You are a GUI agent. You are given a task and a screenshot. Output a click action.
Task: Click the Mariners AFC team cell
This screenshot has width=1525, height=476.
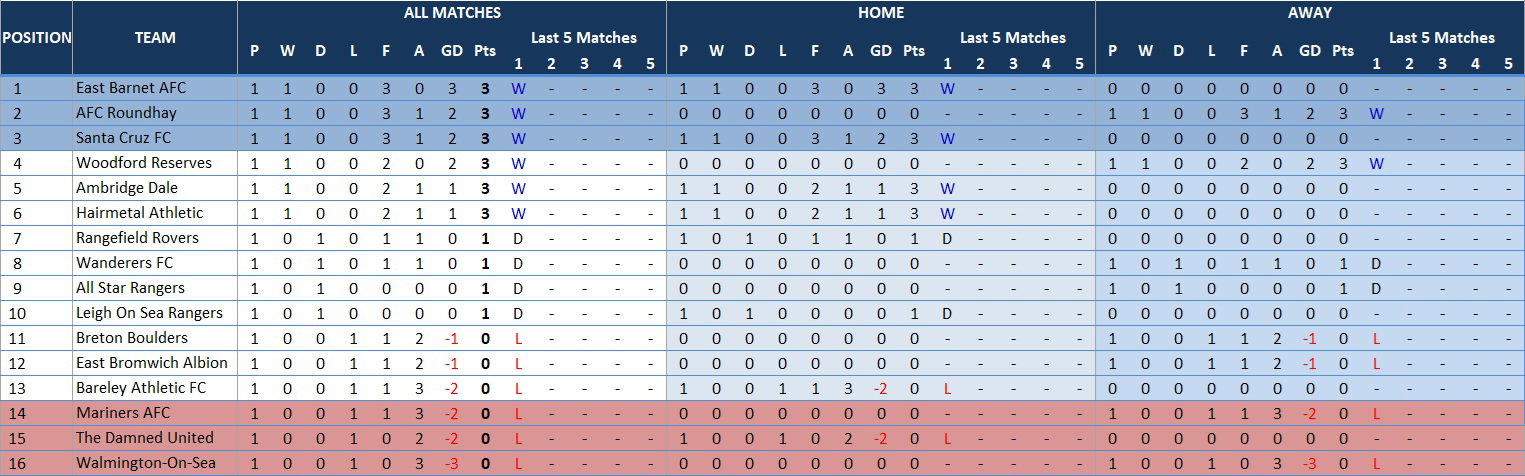[x=155, y=413]
